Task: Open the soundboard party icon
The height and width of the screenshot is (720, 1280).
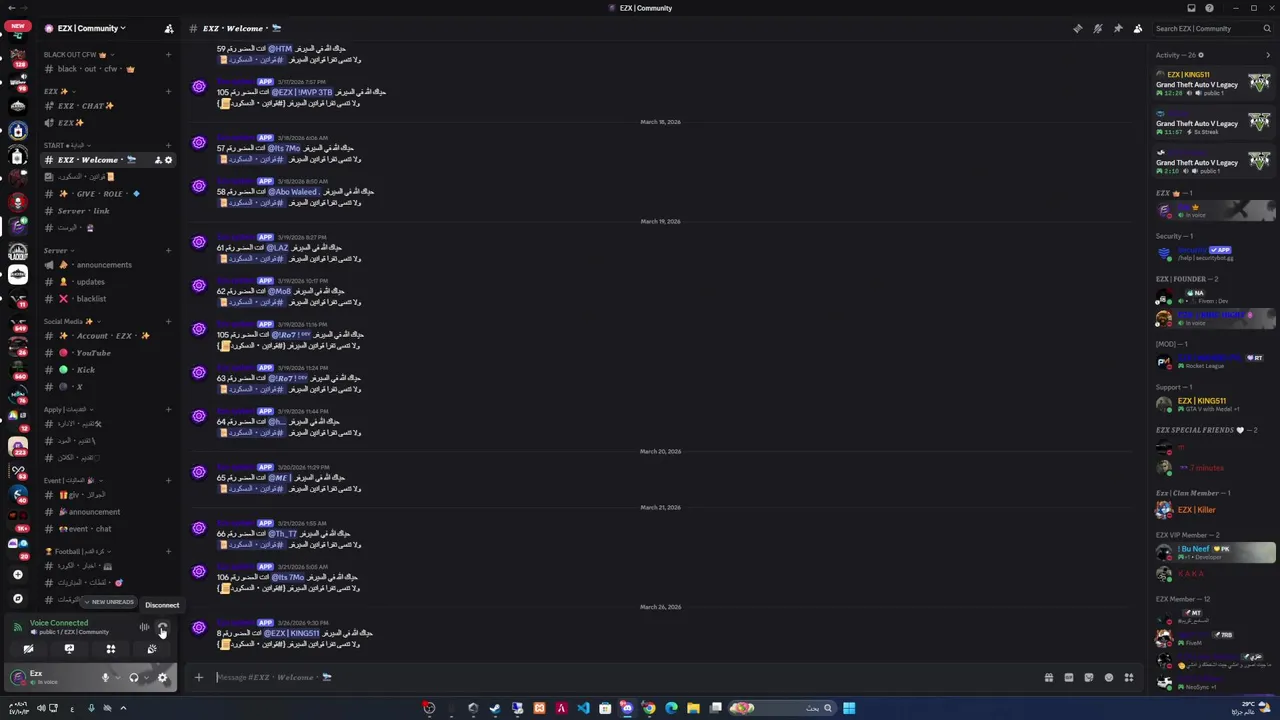Action: (x=152, y=649)
